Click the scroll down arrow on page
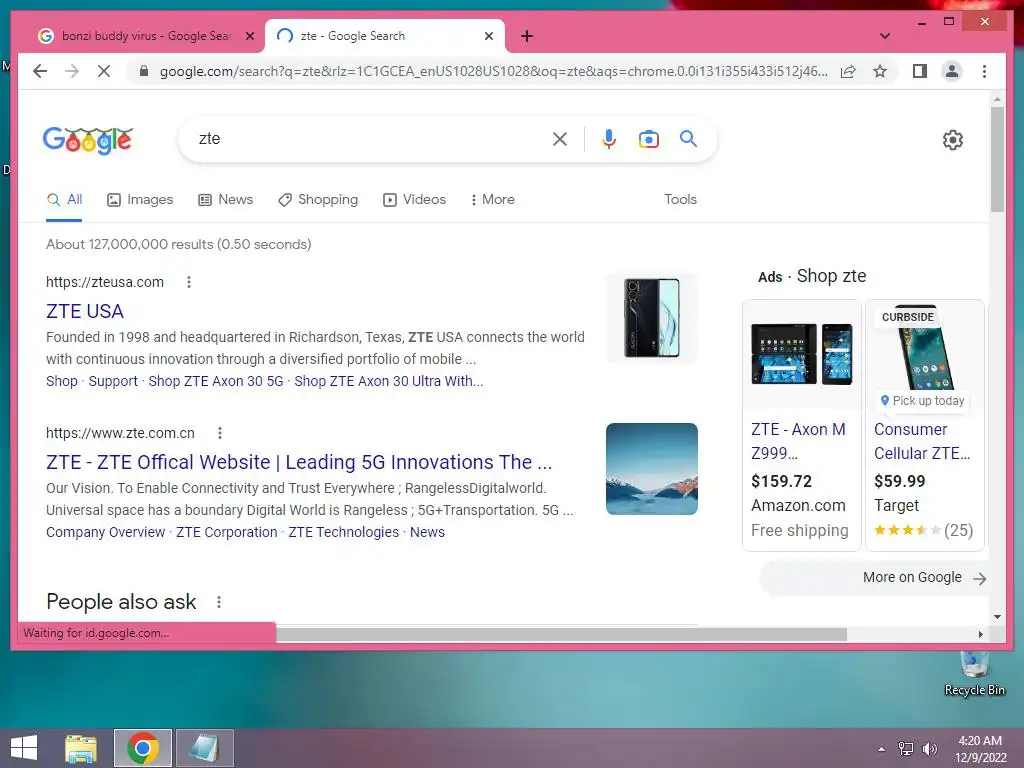The image size is (1024, 768). [x=997, y=616]
